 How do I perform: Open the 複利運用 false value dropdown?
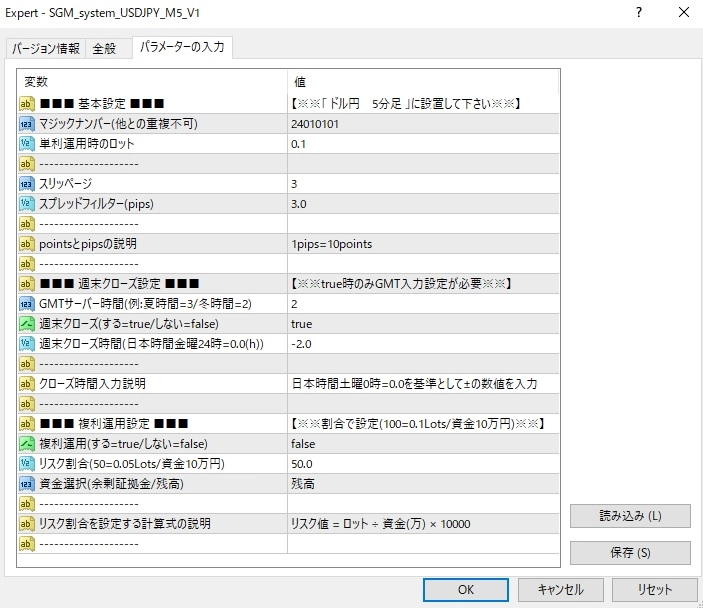[423, 444]
